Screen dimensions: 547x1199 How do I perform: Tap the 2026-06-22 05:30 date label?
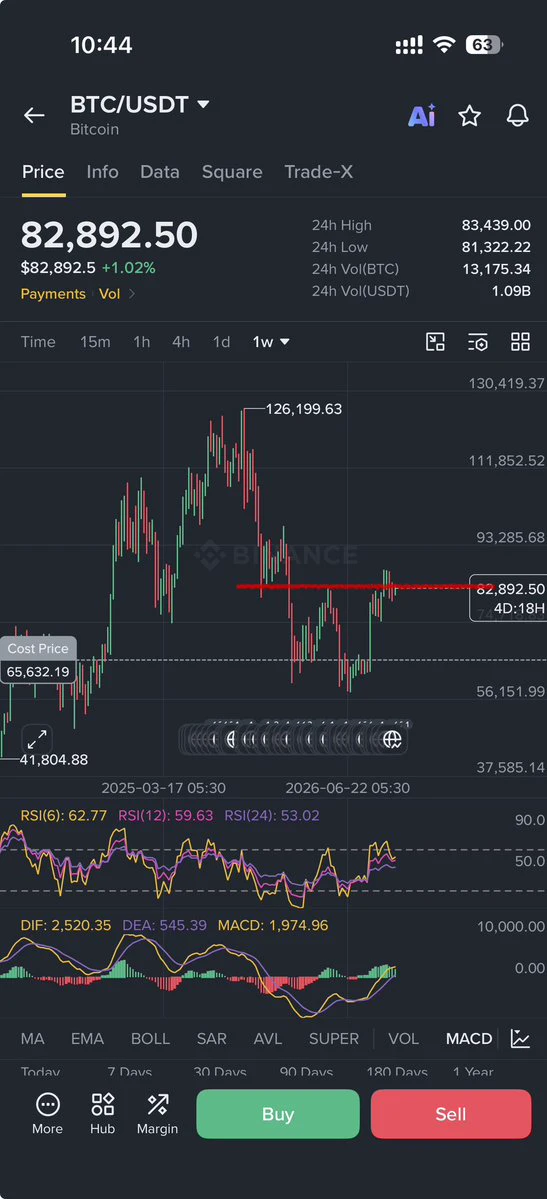click(x=347, y=788)
